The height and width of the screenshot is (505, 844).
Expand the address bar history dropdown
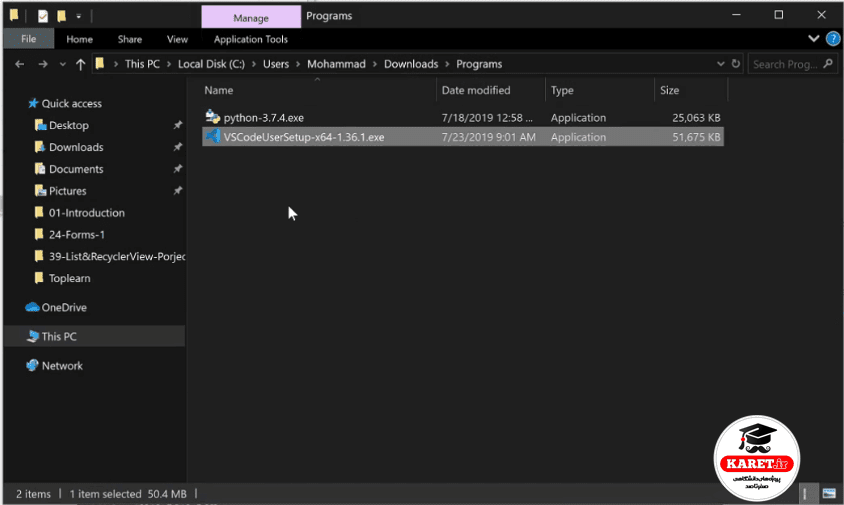tap(720, 64)
